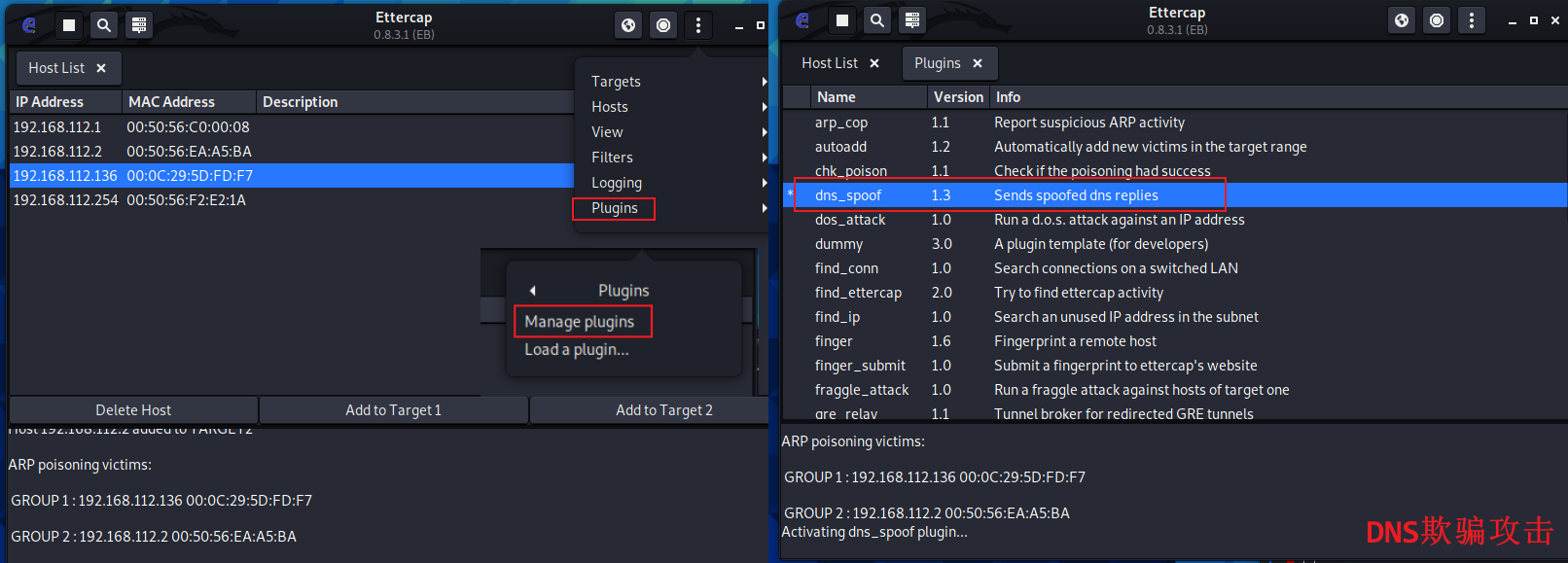Open the three-dot menu in right window
This screenshot has width=1568, height=563.
(x=1472, y=20)
